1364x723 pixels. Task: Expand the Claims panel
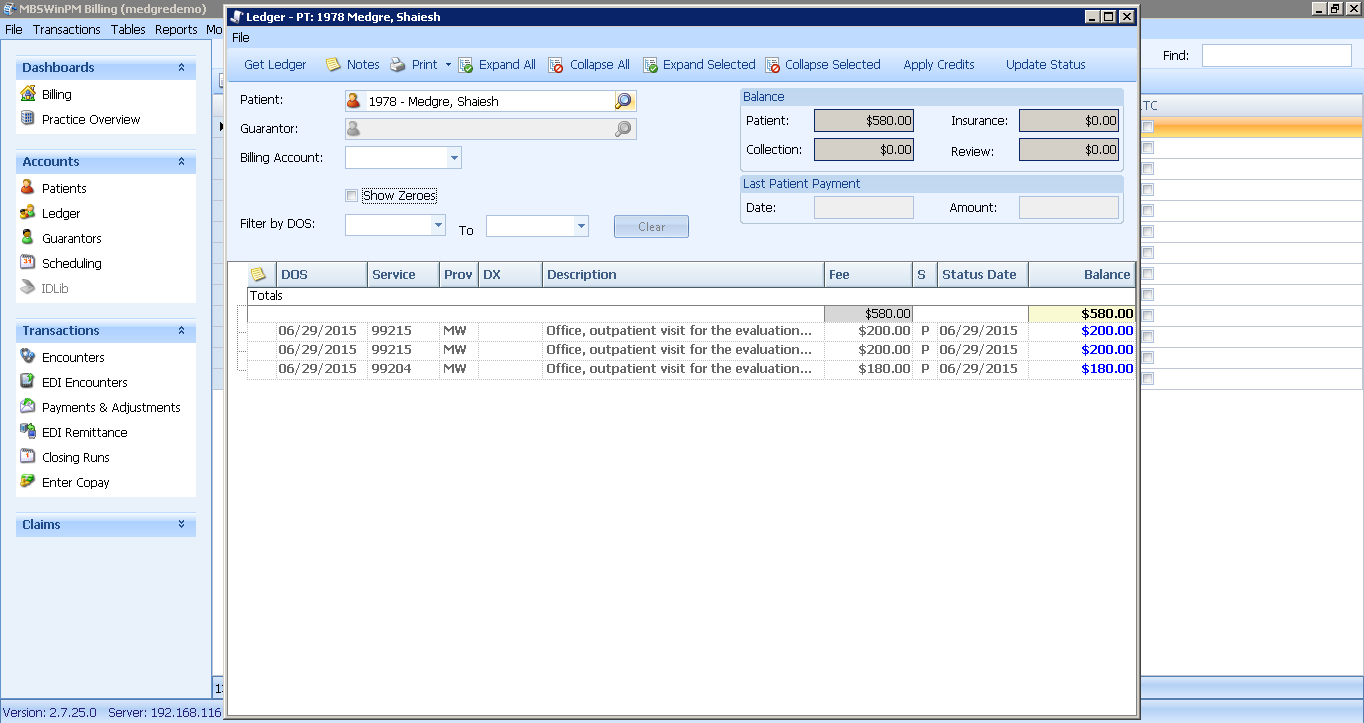pos(181,525)
